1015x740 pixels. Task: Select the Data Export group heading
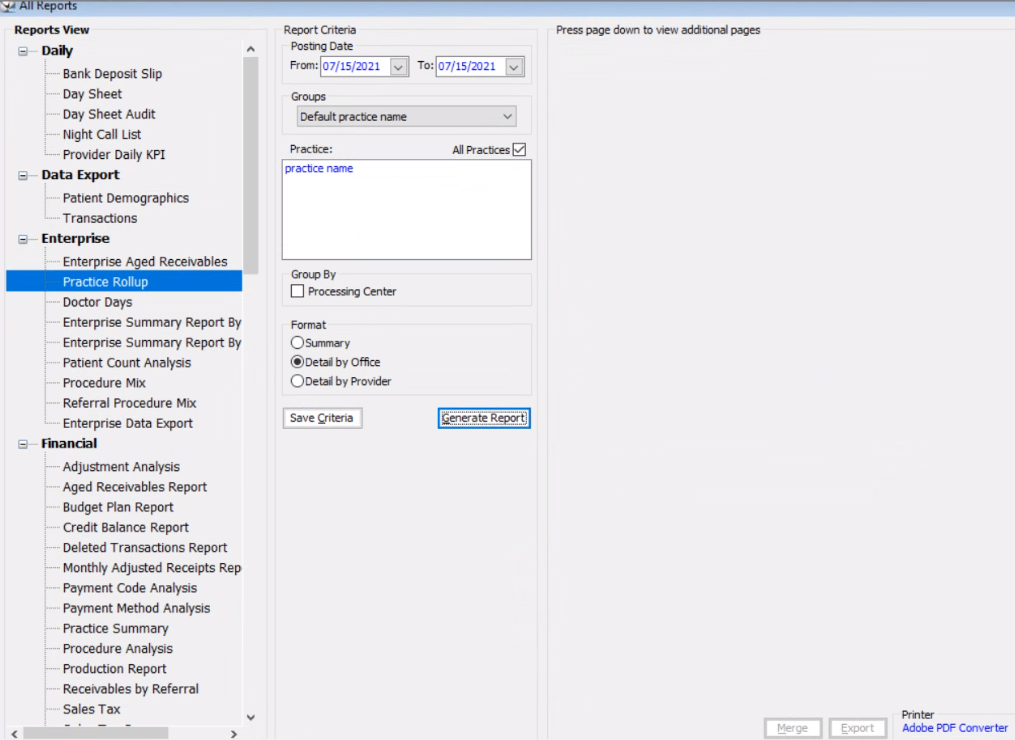click(80, 175)
